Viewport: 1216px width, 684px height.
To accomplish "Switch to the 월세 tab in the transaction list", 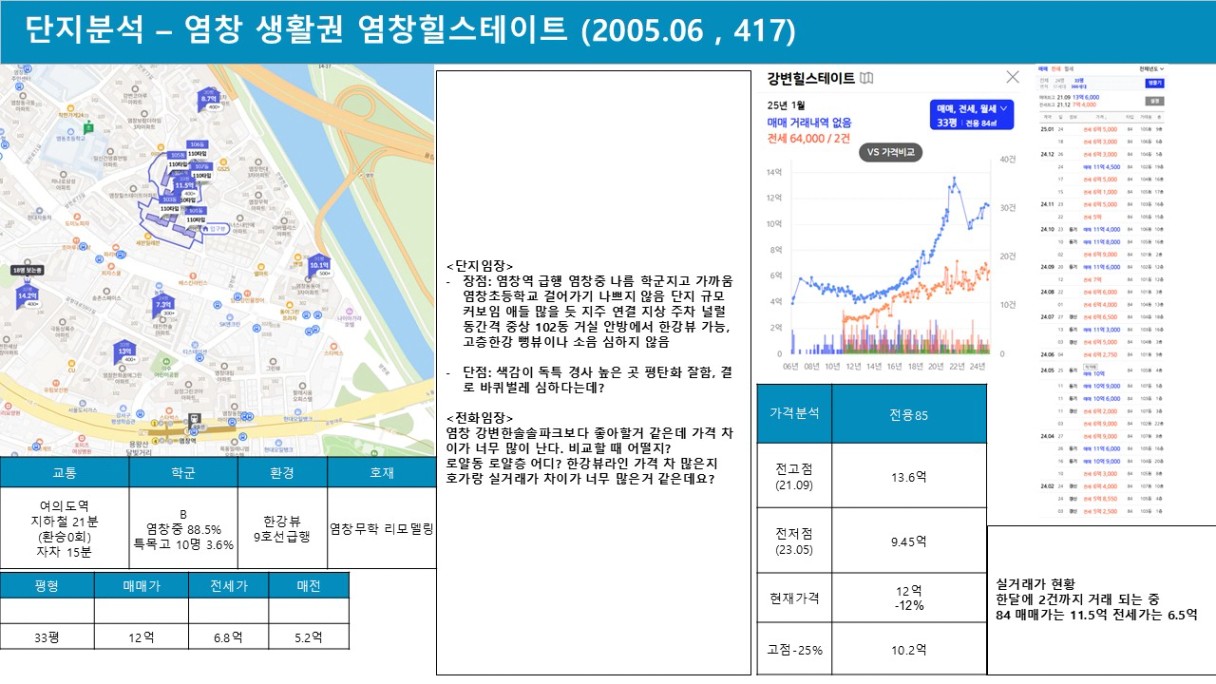I will pos(1069,69).
